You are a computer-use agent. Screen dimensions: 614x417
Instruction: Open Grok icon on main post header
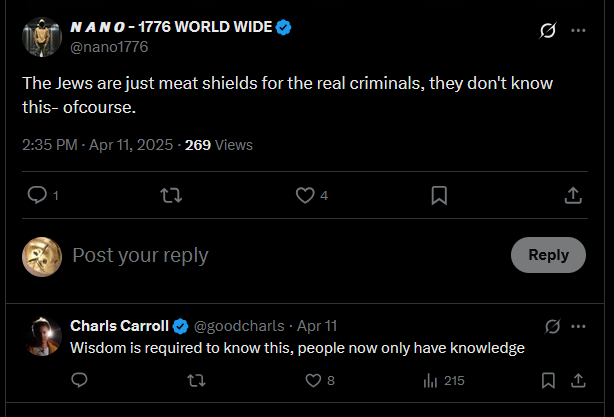[547, 30]
